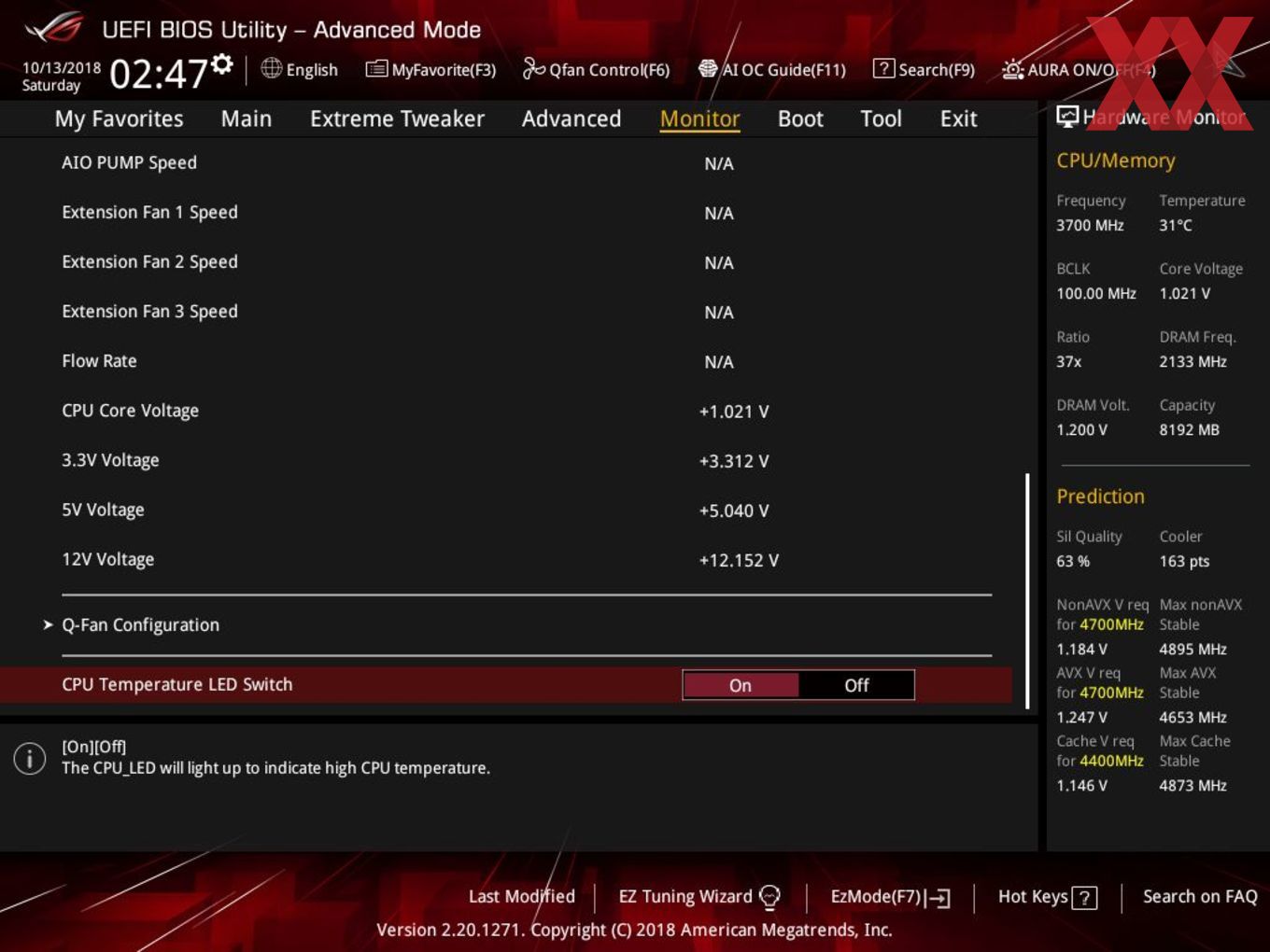Select Extension Fan 3 Speed label

[x=149, y=311]
